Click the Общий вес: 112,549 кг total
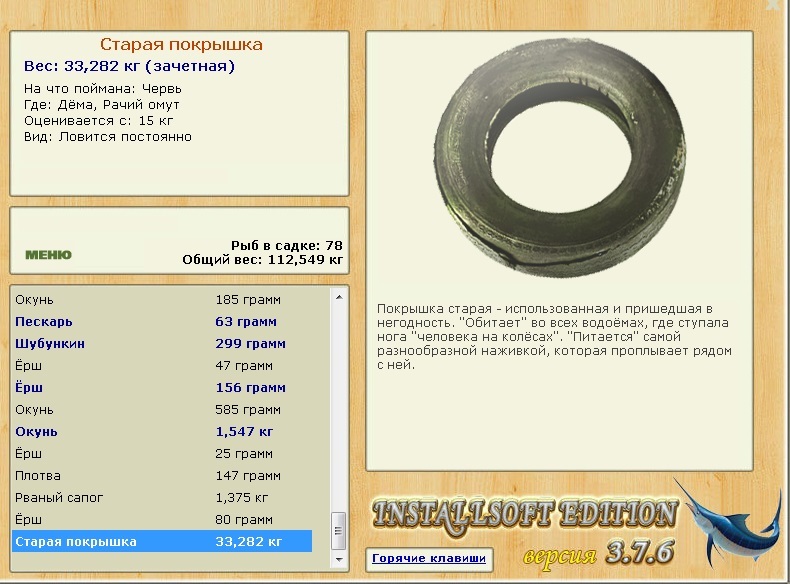 click(x=262, y=260)
